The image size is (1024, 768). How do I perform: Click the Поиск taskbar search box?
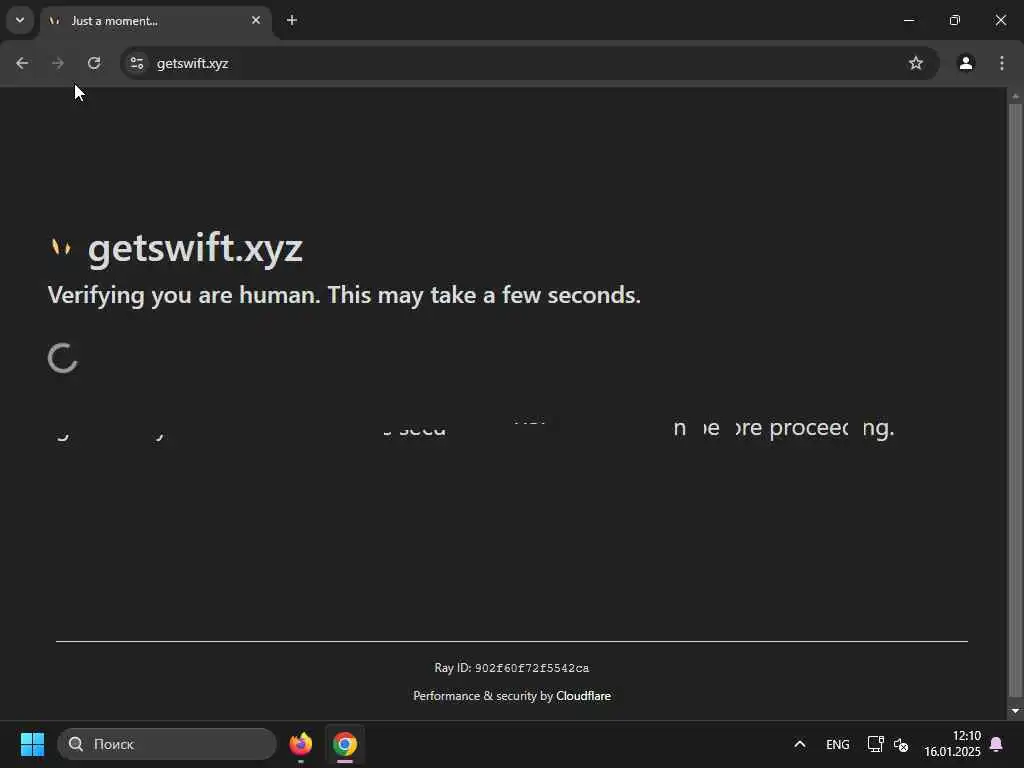[x=167, y=744]
